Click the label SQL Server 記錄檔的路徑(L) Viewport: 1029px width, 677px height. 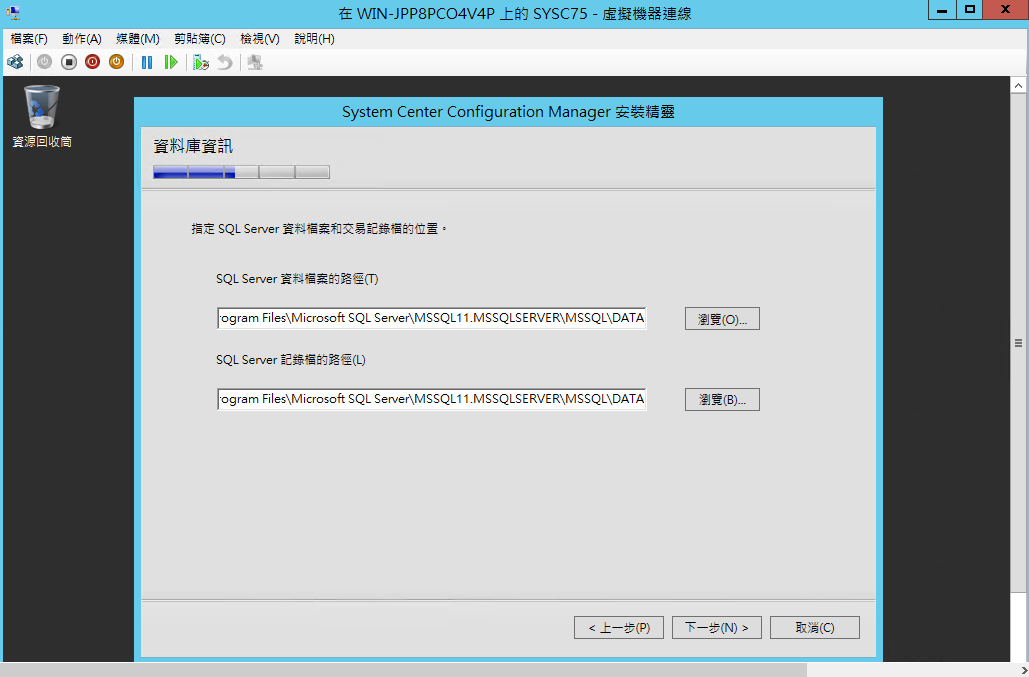(x=291, y=360)
